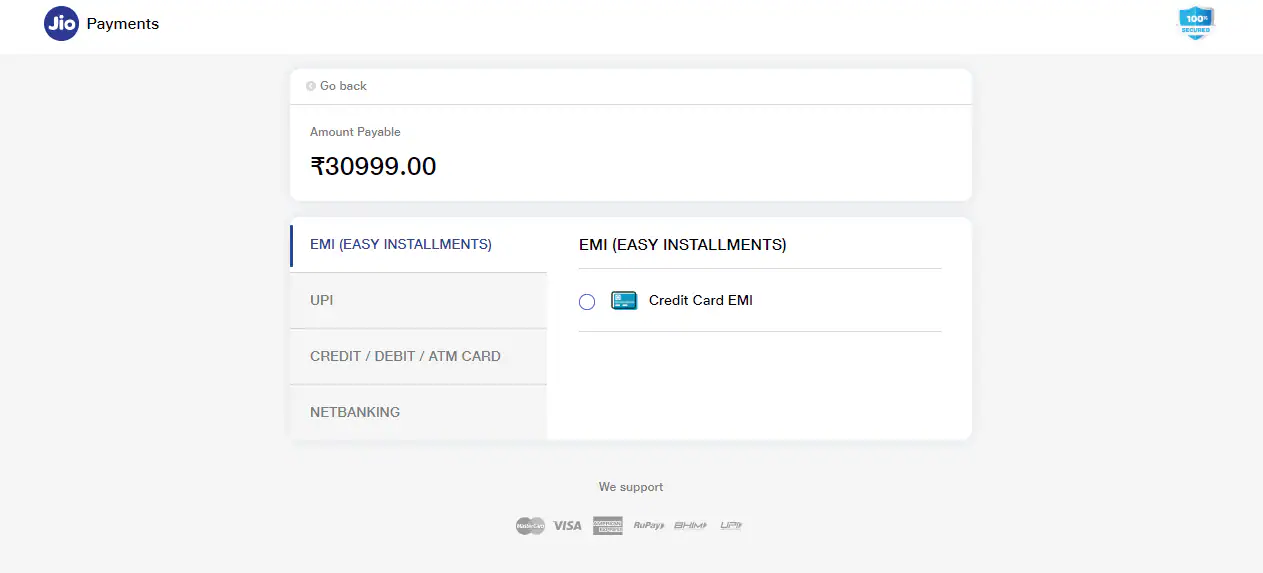
Task: Click the BHIM logo in the footer
Action: [x=690, y=525]
